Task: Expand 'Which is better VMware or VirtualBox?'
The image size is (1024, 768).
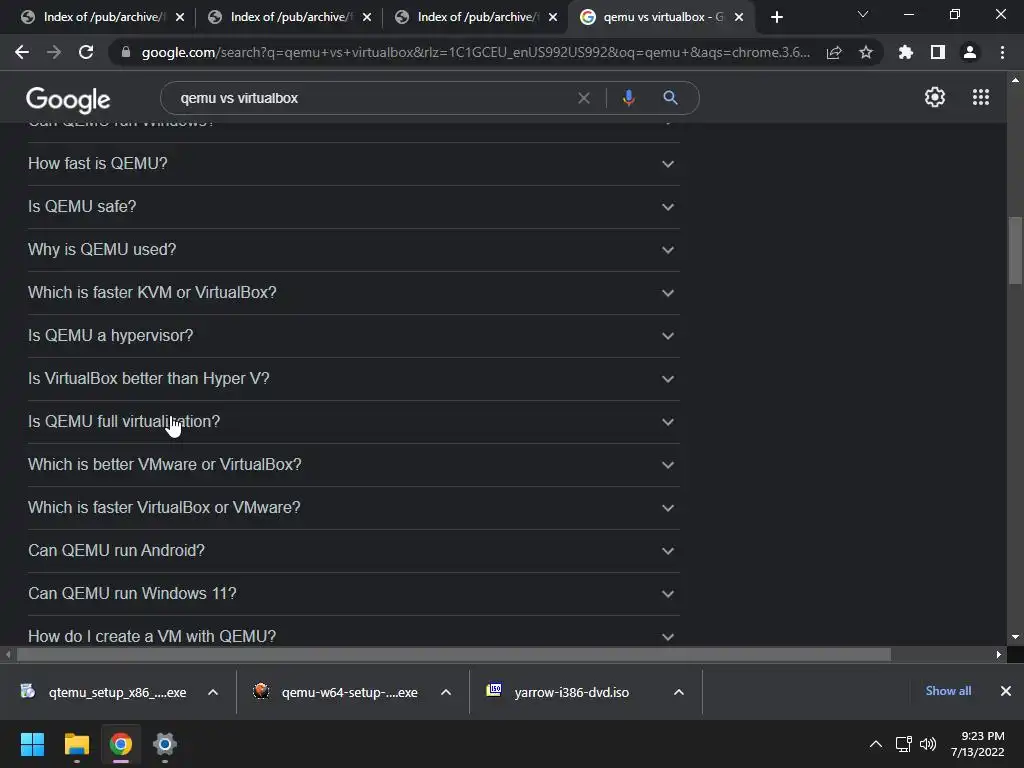Action: (353, 466)
